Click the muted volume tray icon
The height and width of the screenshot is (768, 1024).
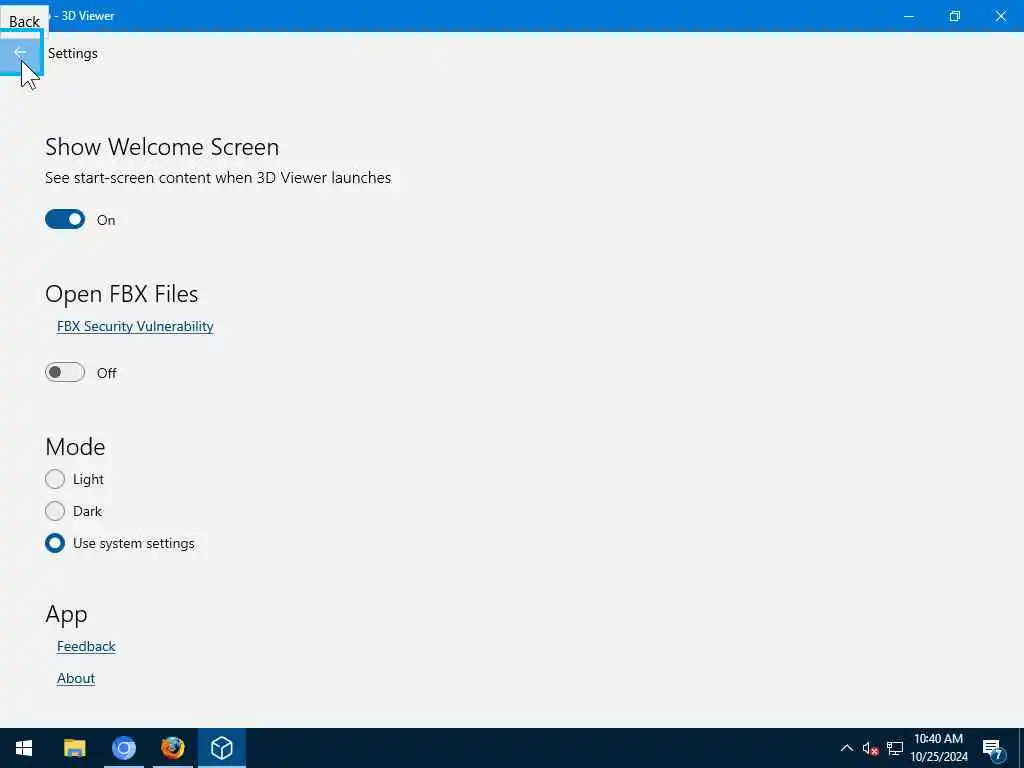[x=870, y=748]
